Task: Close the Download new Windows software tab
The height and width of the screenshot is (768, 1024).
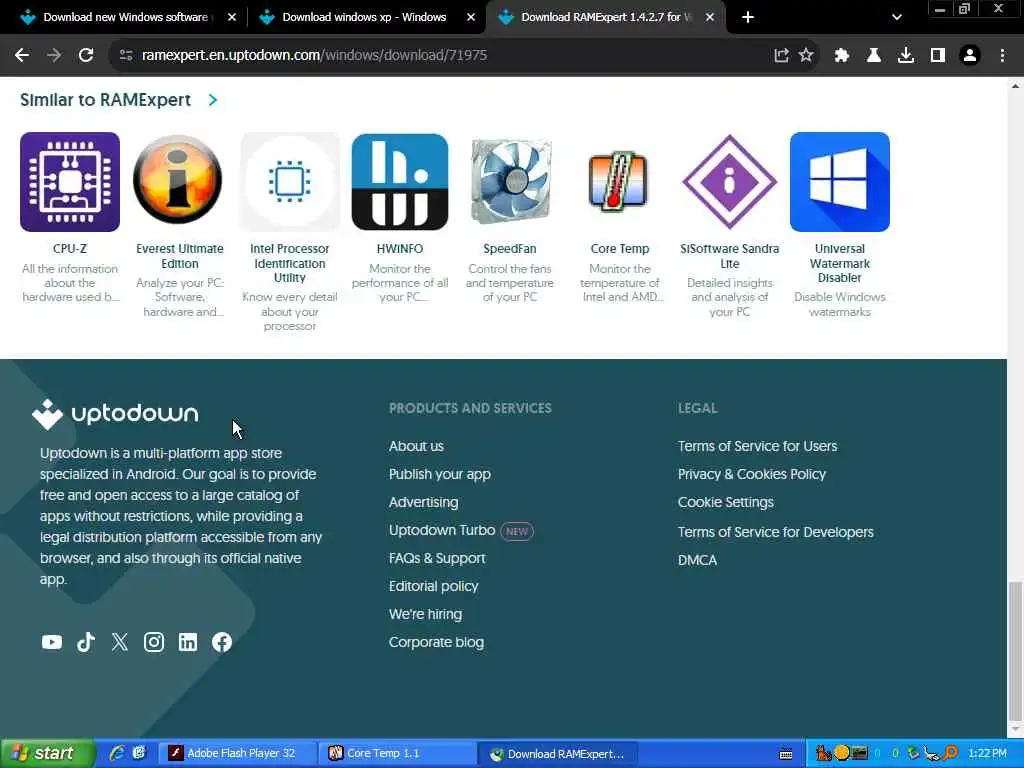Action: [232, 17]
